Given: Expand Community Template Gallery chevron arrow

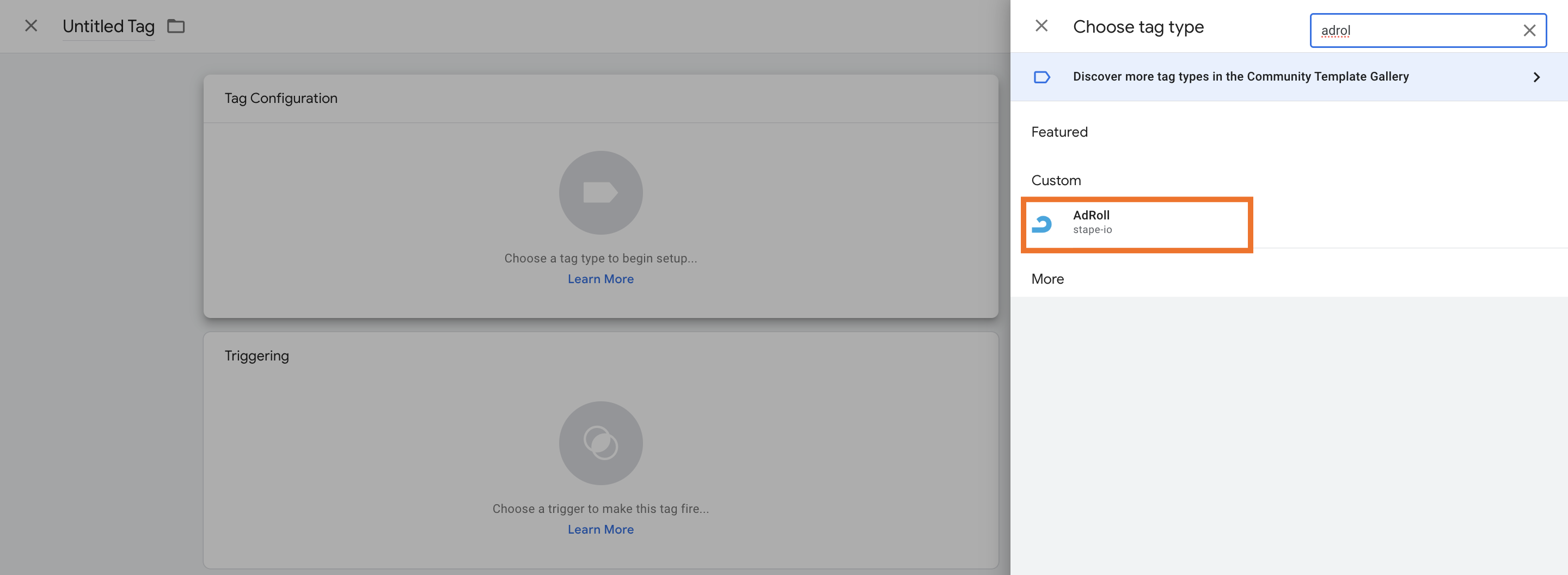Looking at the screenshot, I should pyautogui.click(x=1536, y=77).
